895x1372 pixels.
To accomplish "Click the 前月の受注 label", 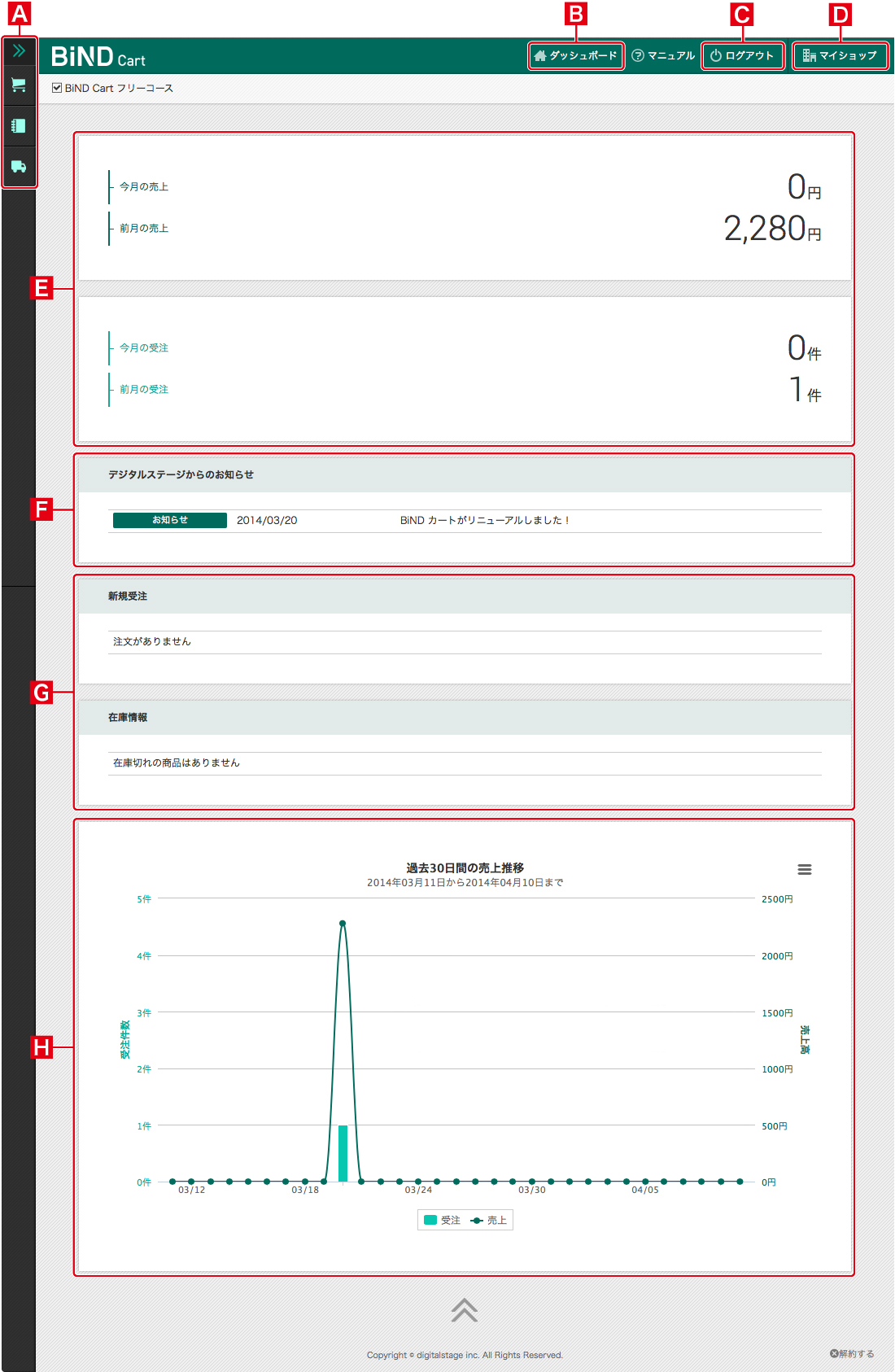I will click(x=144, y=389).
